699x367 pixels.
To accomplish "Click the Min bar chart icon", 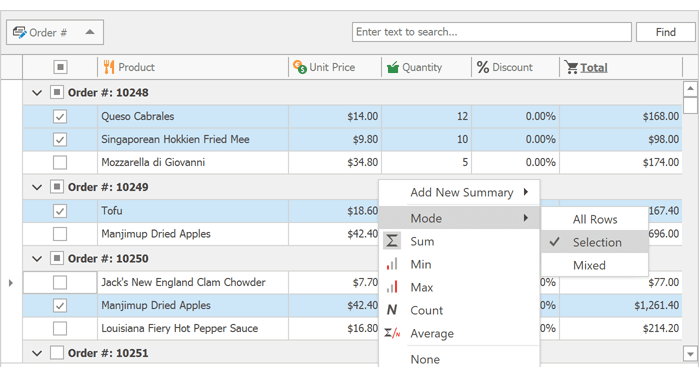I will (392, 264).
